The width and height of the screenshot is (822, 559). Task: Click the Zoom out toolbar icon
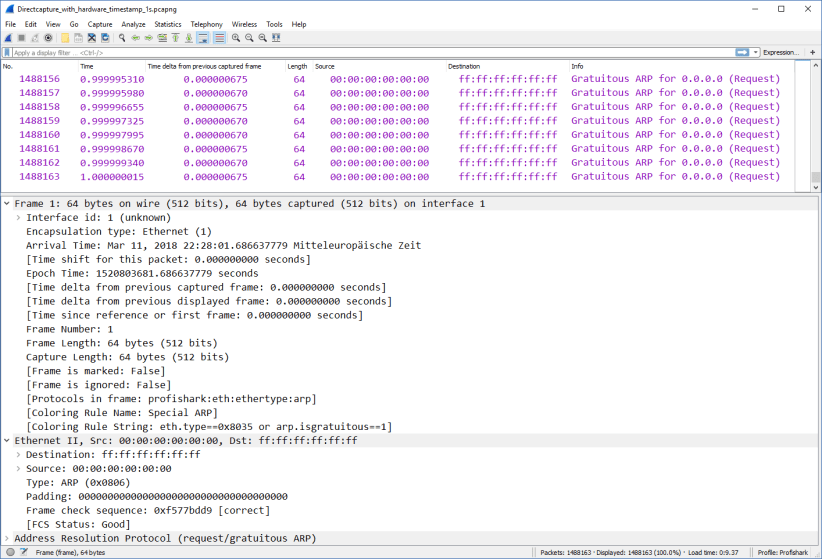249,38
